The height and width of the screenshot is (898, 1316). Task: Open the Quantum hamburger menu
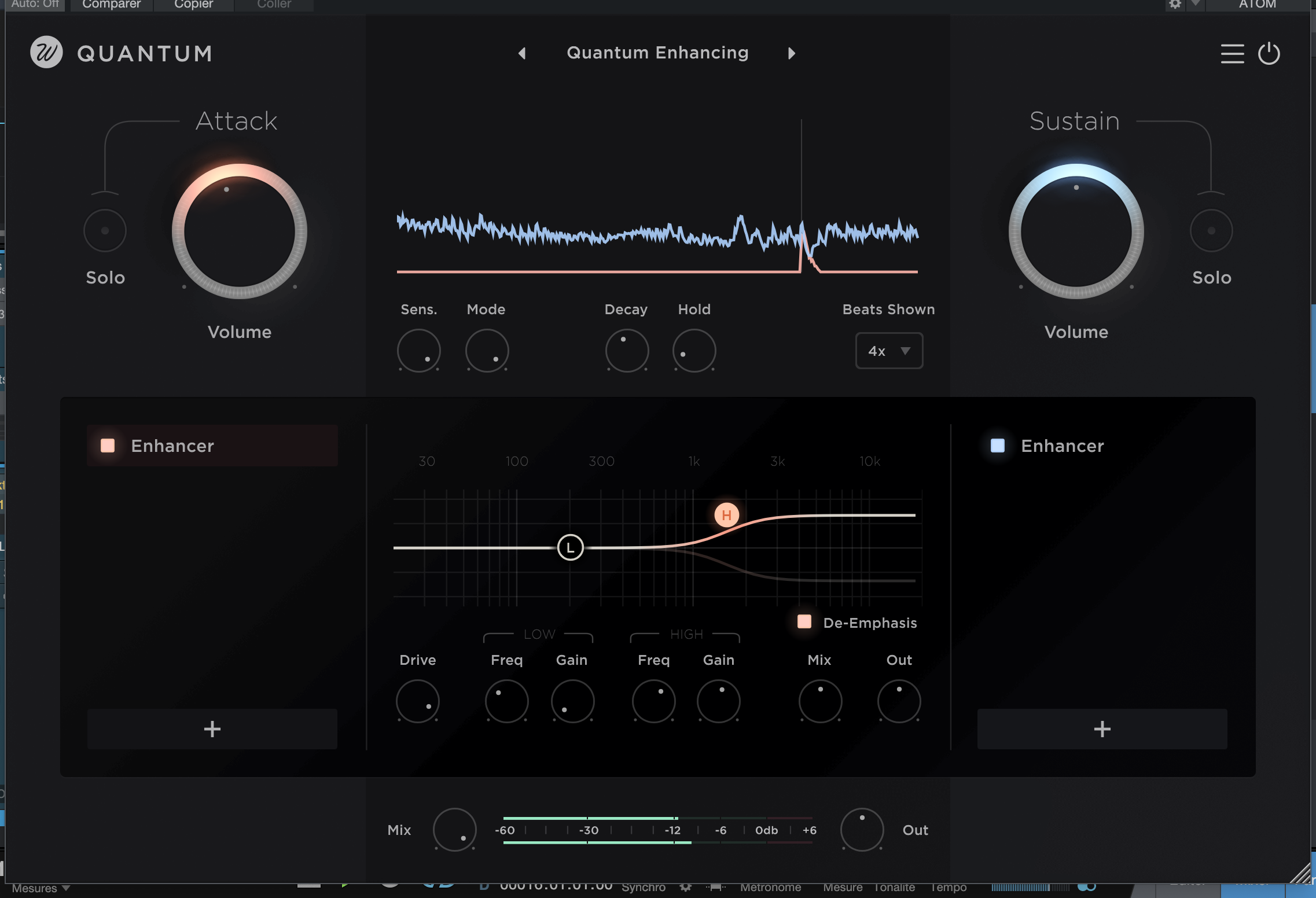tap(1232, 54)
